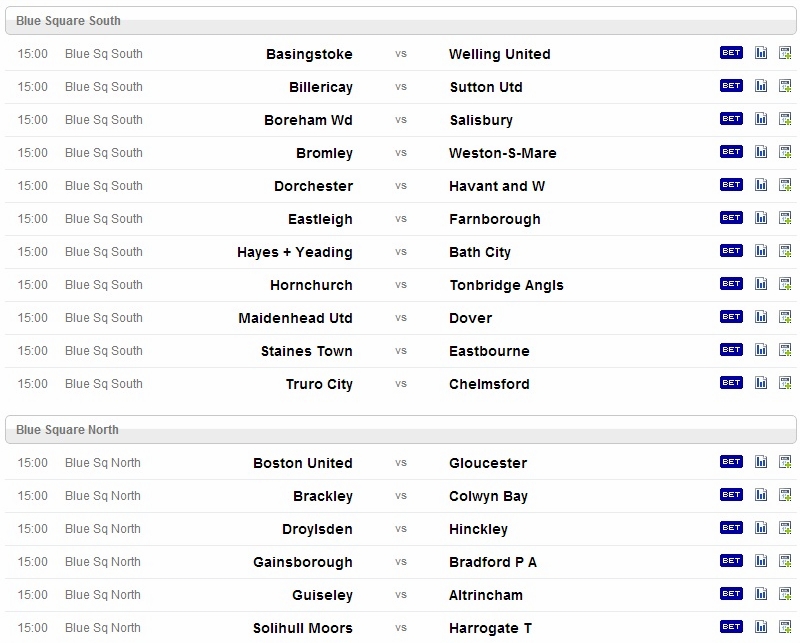Select the Droylsden vs Hinckley fixture row

401,529
